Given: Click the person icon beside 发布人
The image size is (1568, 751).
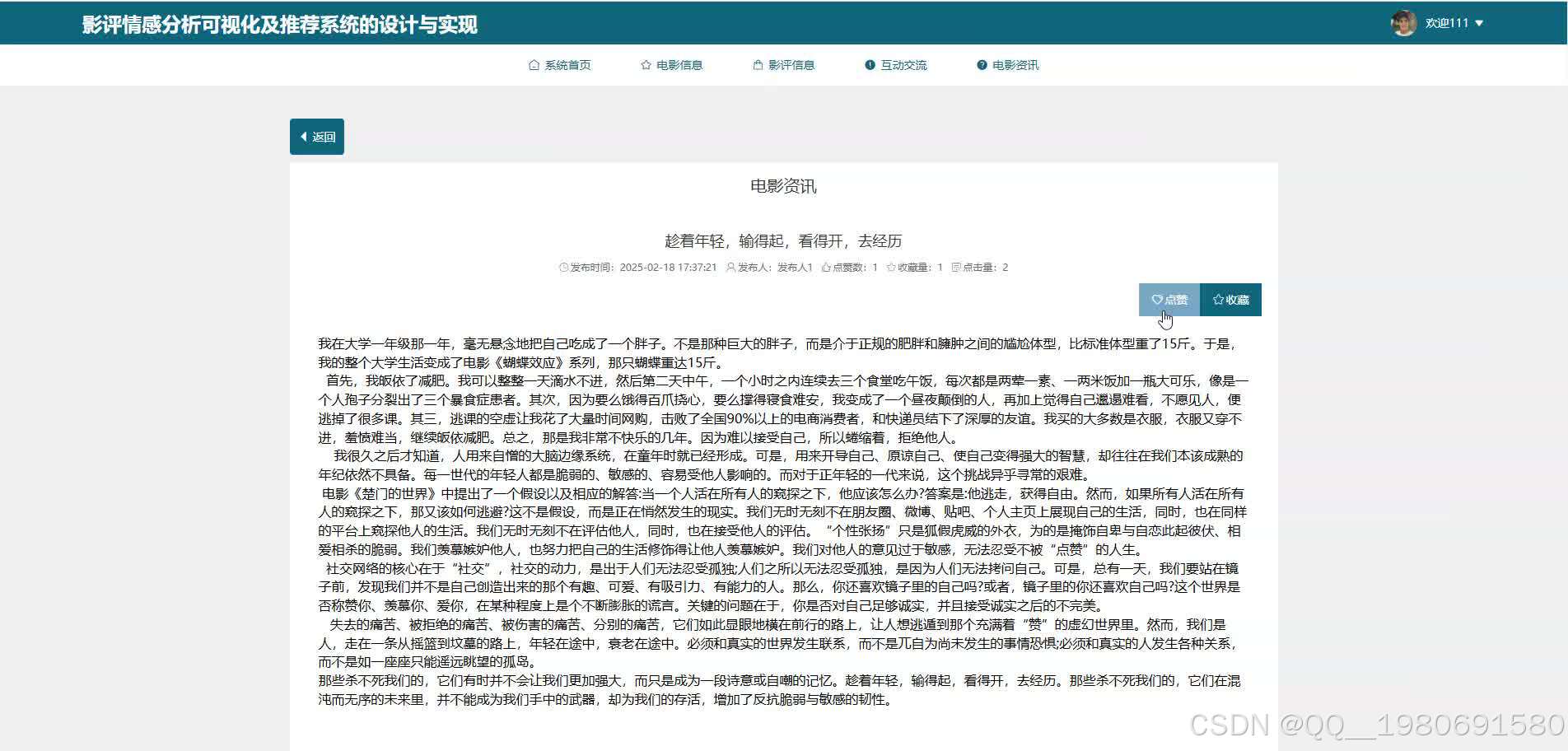Looking at the screenshot, I should point(730,267).
